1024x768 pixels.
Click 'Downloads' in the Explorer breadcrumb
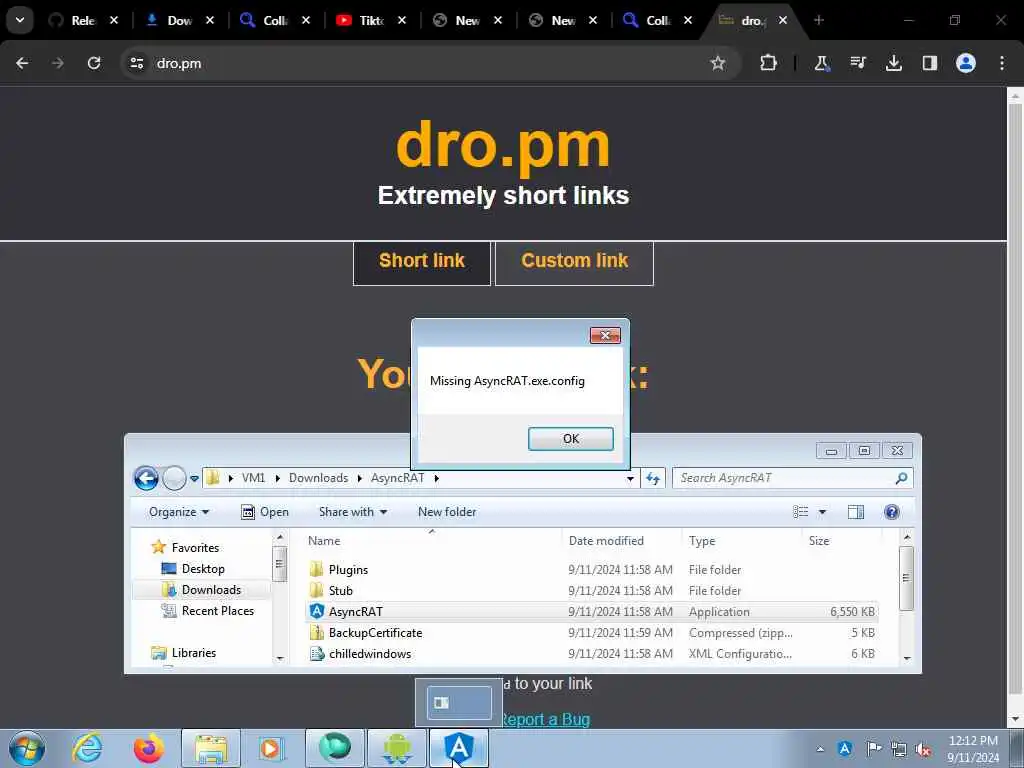click(318, 478)
